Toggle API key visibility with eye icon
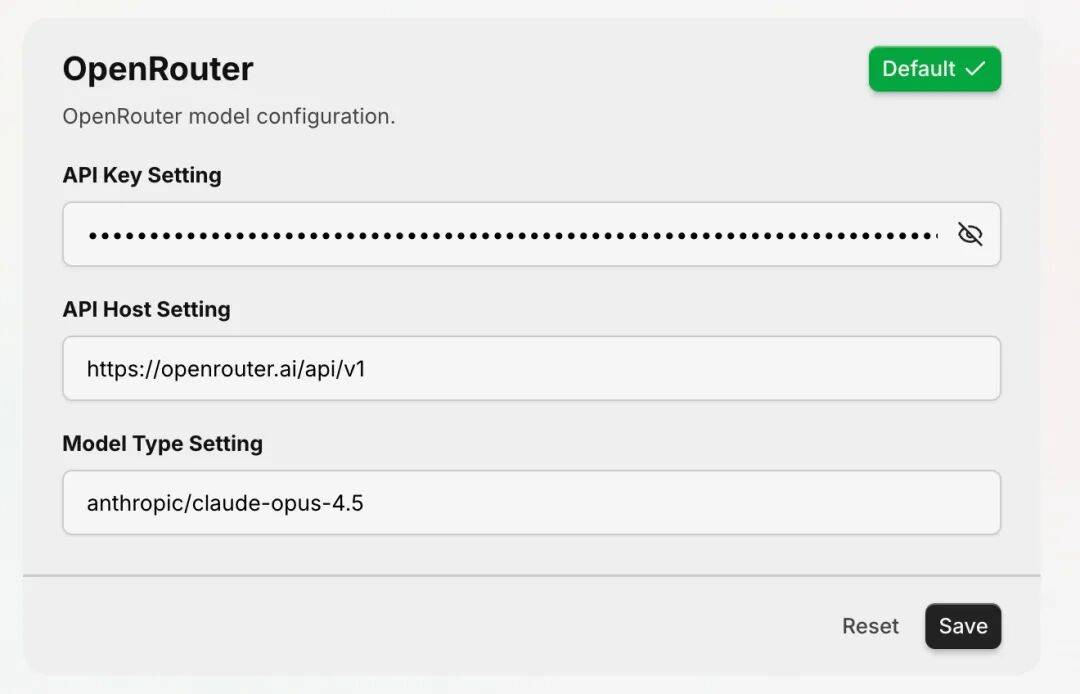The width and height of the screenshot is (1080, 694). [x=969, y=234]
